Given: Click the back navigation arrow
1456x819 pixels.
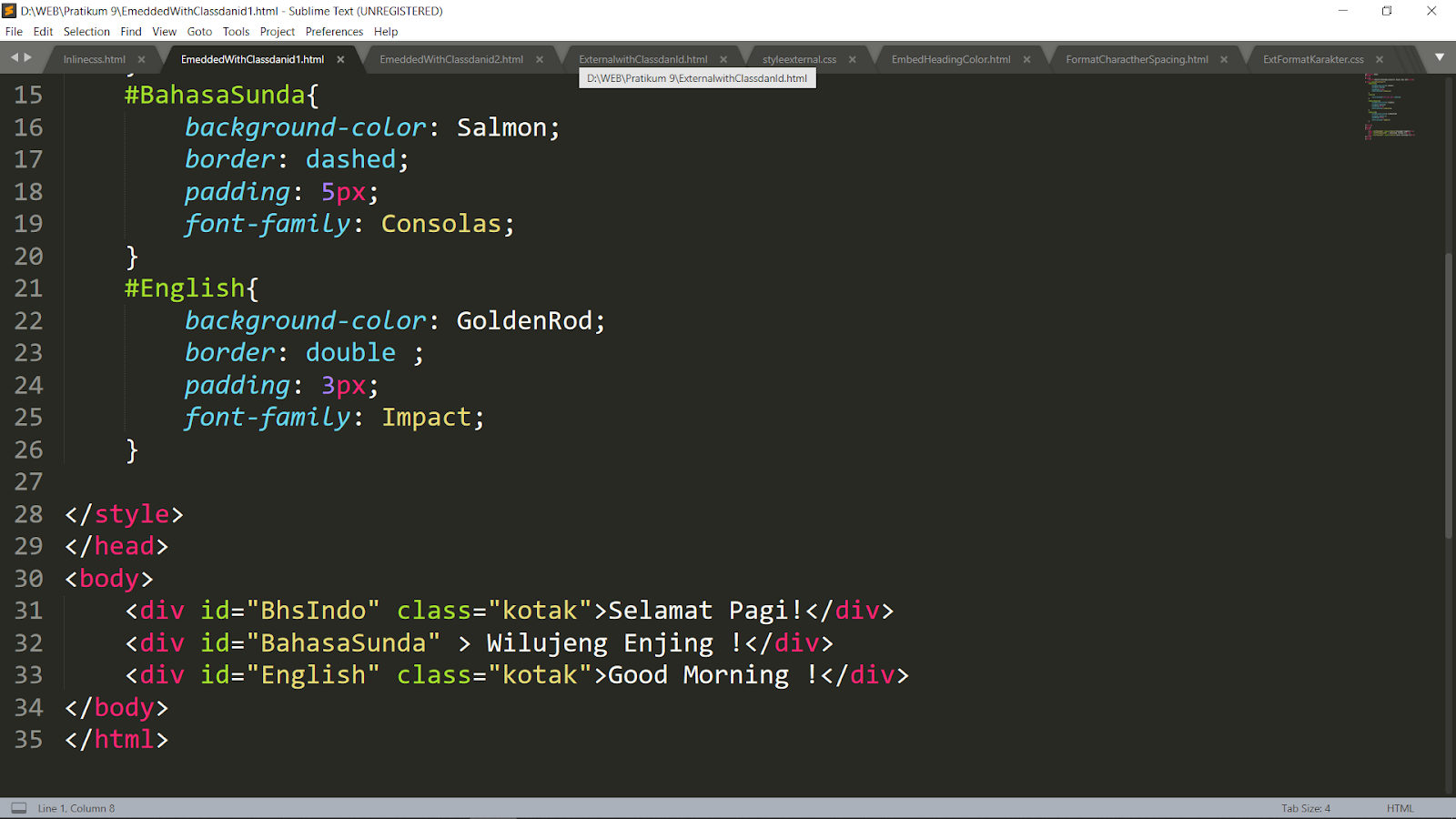Looking at the screenshot, I should (x=13, y=57).
